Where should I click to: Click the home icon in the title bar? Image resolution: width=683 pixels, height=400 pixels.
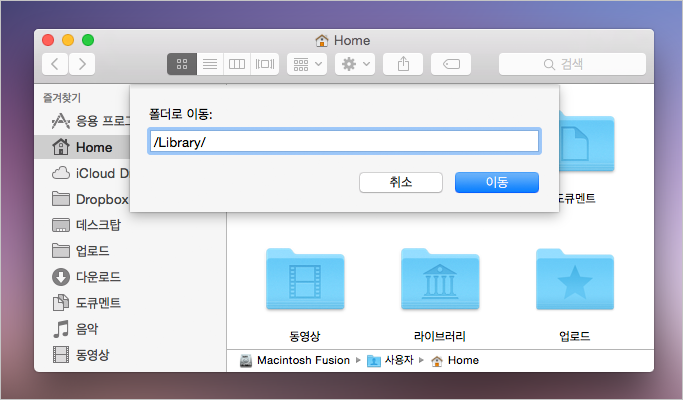point(322,41)
